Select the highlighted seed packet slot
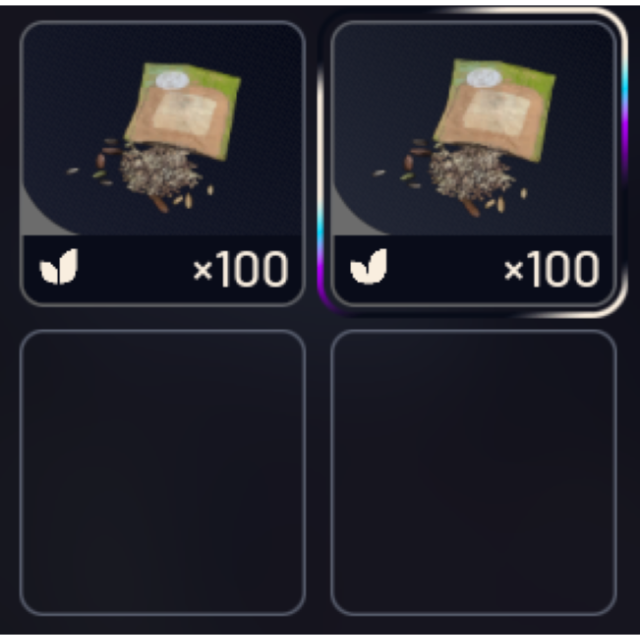The height and width of the screenshot is (640, 640). pos(473,163)
